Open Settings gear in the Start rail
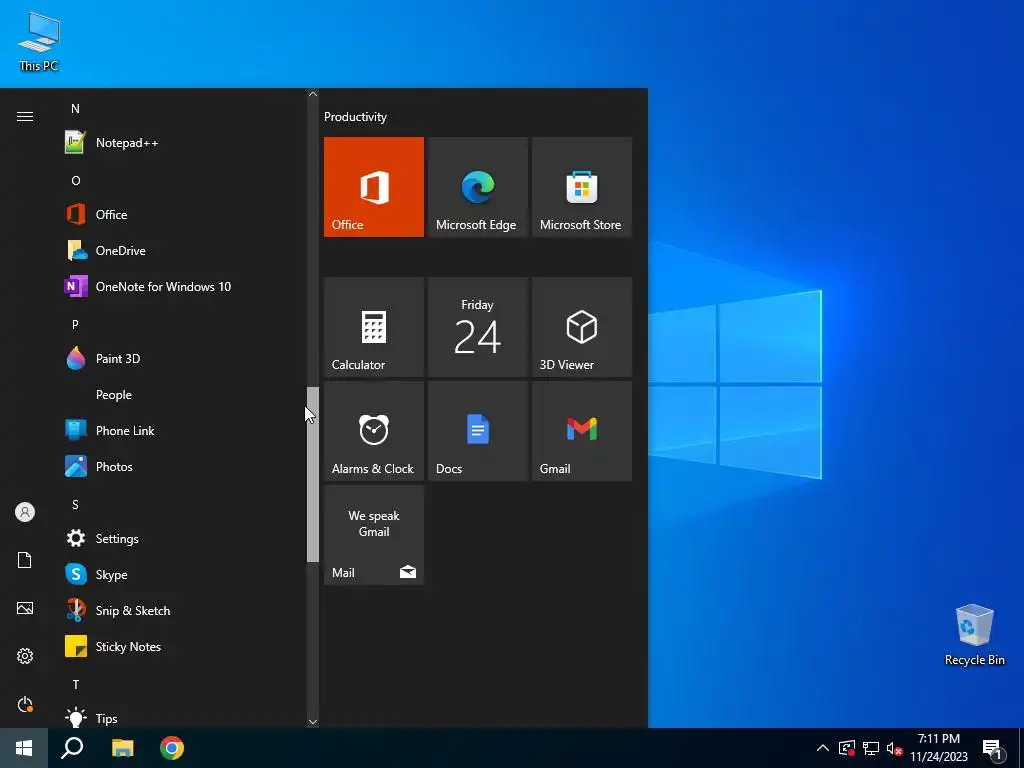Image resolution: width=1024 pixels, height=768 pixels. pyautogui.click(x=25, y=656)
